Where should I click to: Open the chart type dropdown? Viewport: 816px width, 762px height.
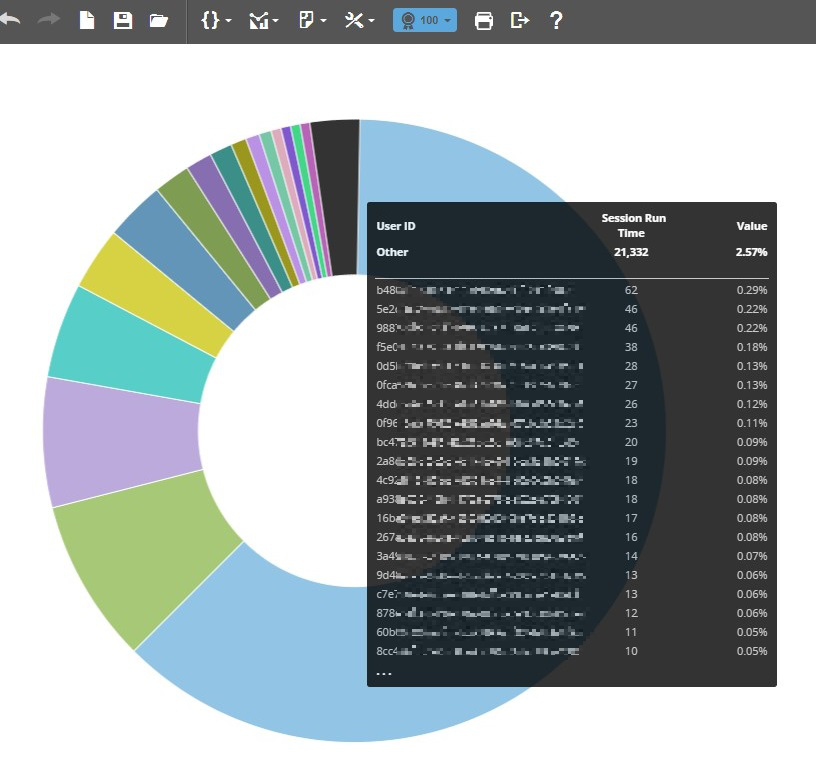point(263,21)
